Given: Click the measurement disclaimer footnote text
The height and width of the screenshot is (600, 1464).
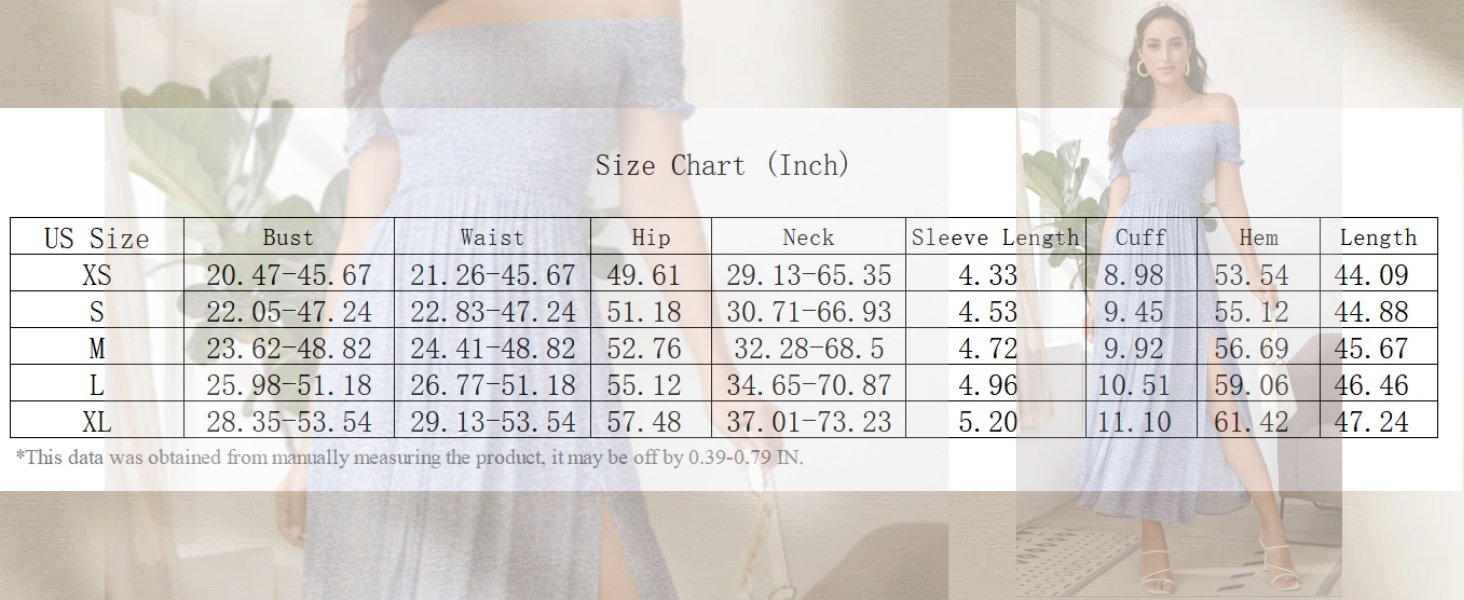Looking at the screenshot, I should click(409, 458).
